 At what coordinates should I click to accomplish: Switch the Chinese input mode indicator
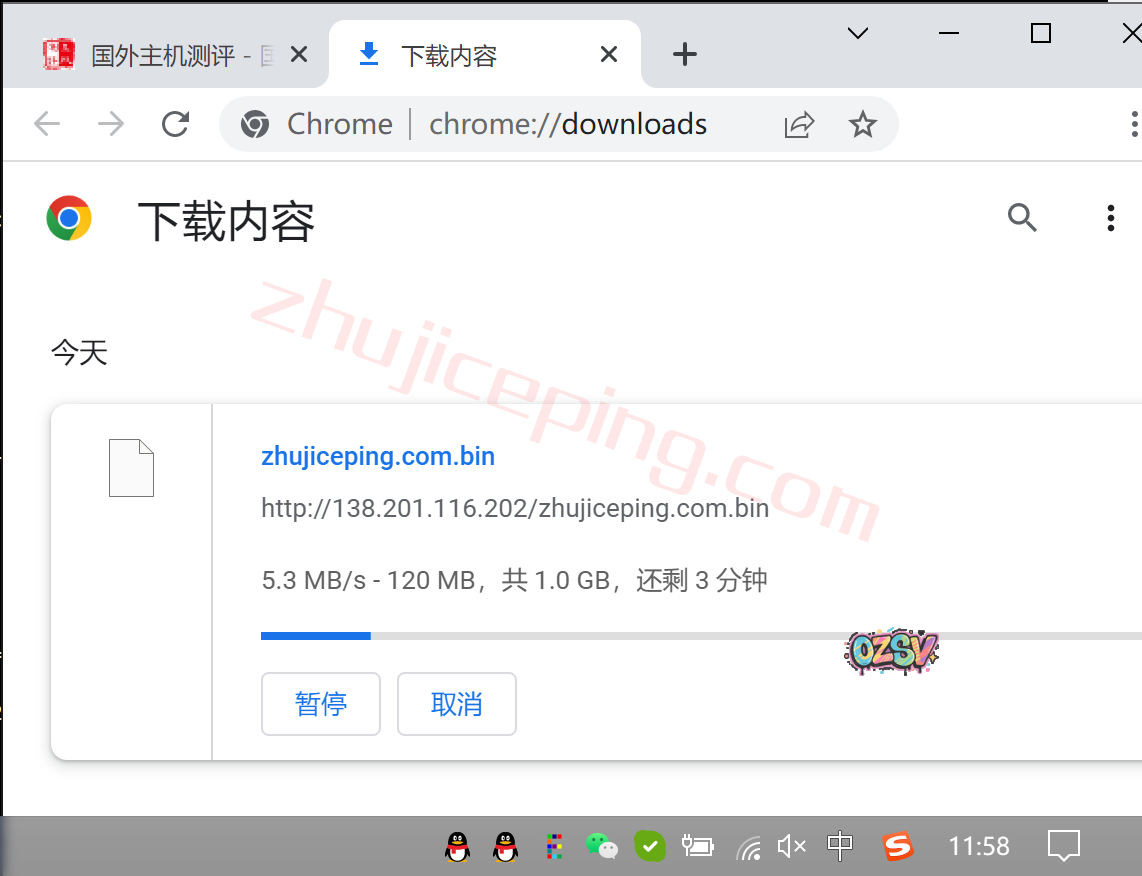[x=840, y=846]
